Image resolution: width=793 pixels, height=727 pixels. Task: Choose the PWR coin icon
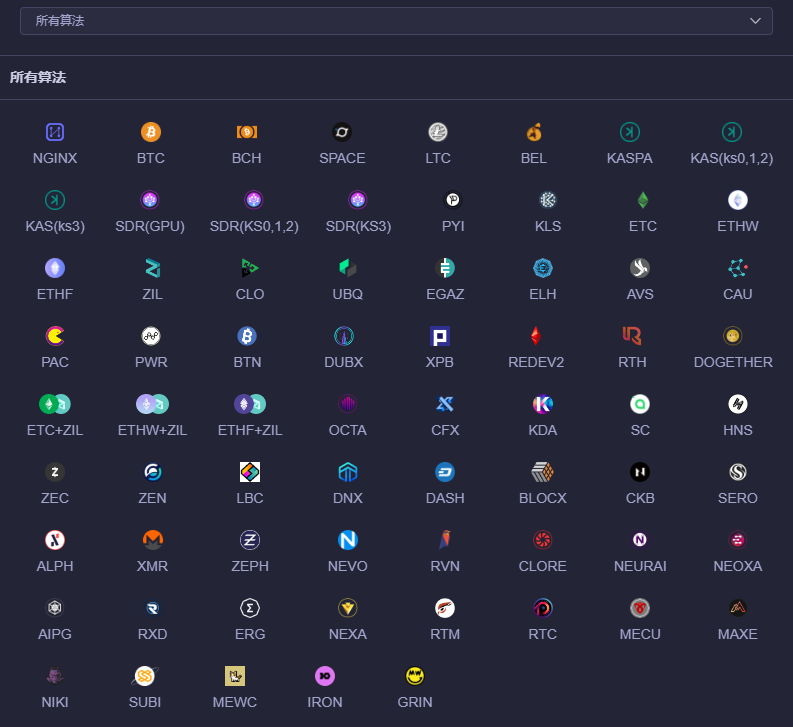(151, 336)
